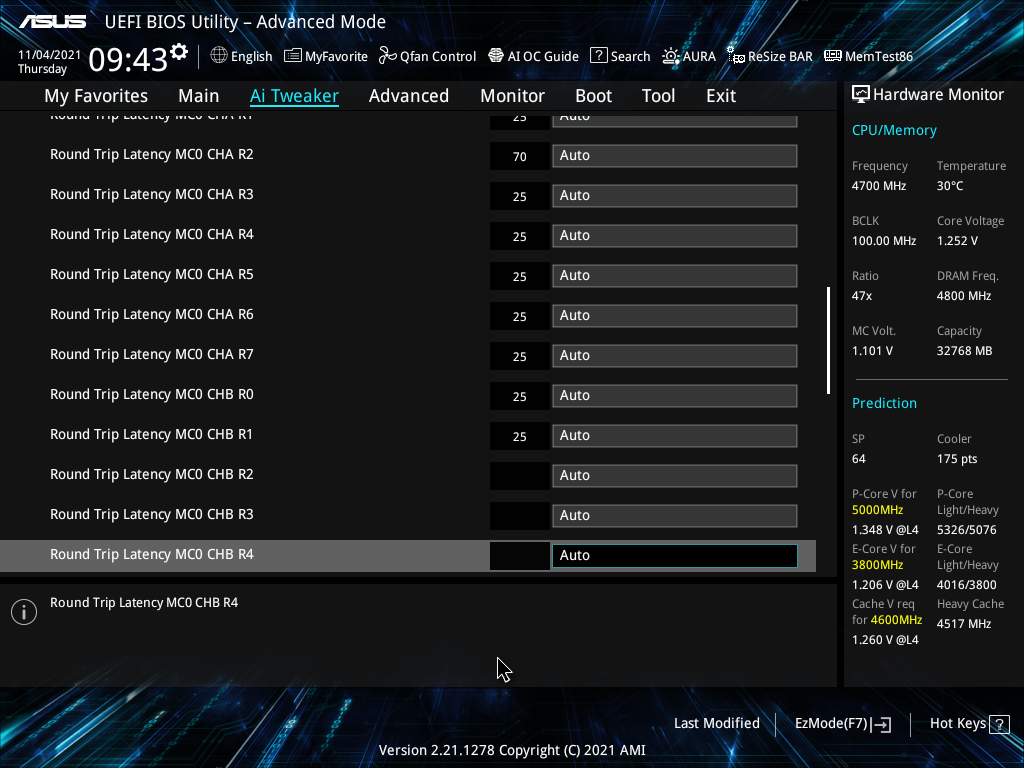Open the Monitor tab
This screenshot has width=1024, height=768.
(x=513, y=95)
